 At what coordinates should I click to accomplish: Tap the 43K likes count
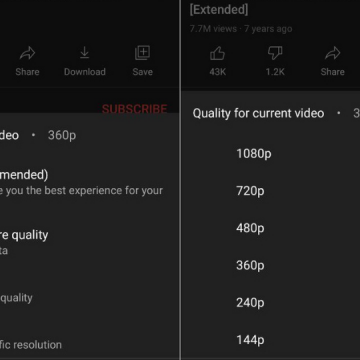coord(217,72)
